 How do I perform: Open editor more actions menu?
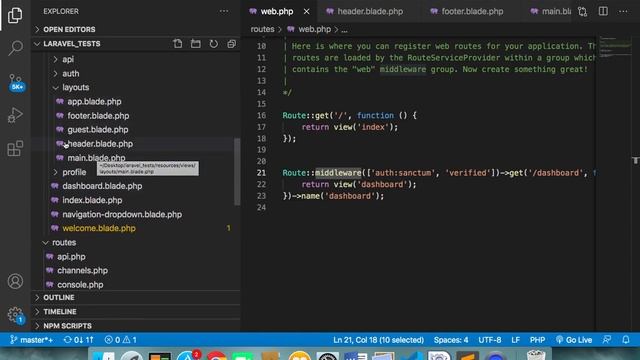coord(623,11)
